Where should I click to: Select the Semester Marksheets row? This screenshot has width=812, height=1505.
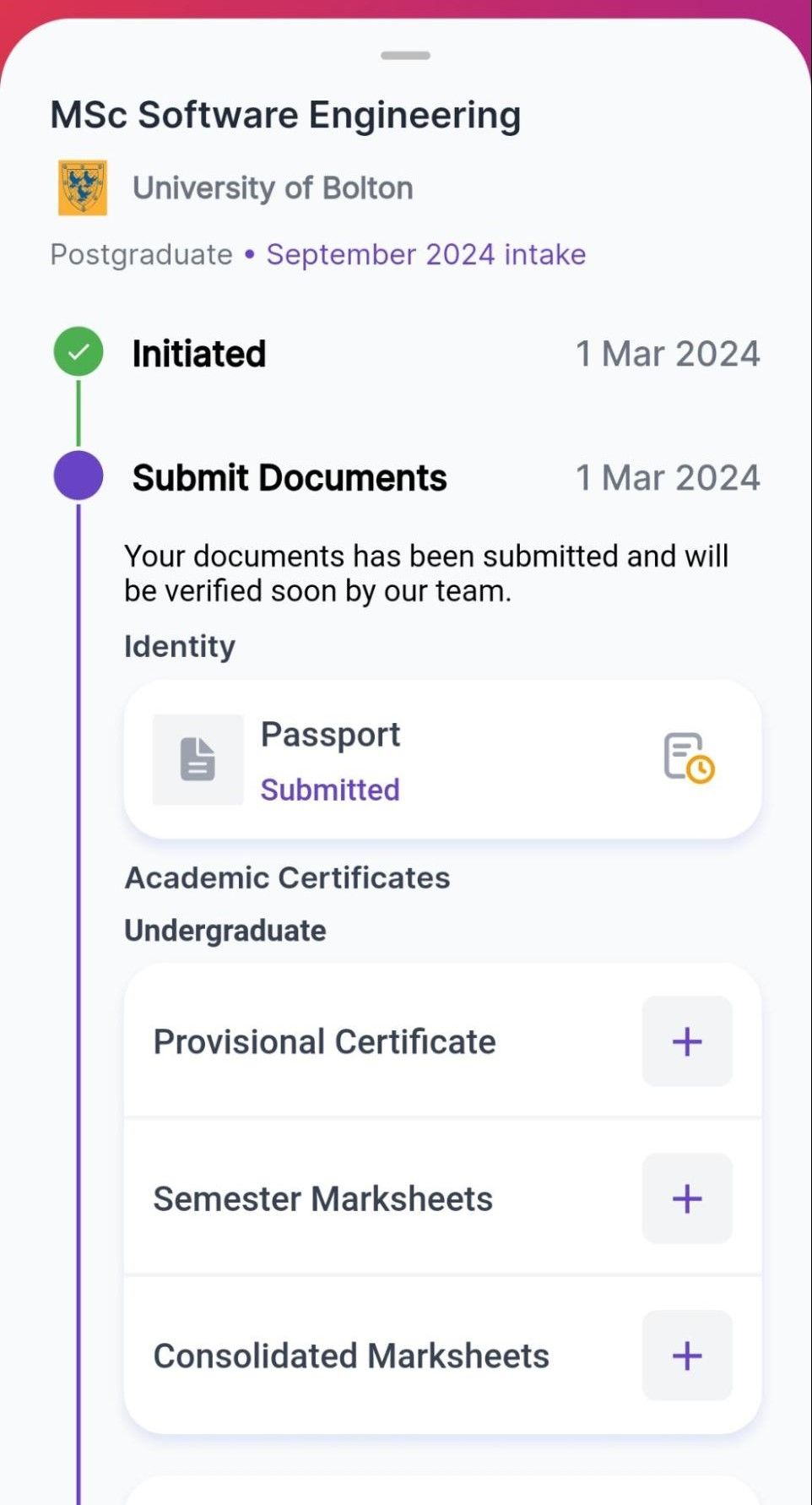click(442, 1198)
